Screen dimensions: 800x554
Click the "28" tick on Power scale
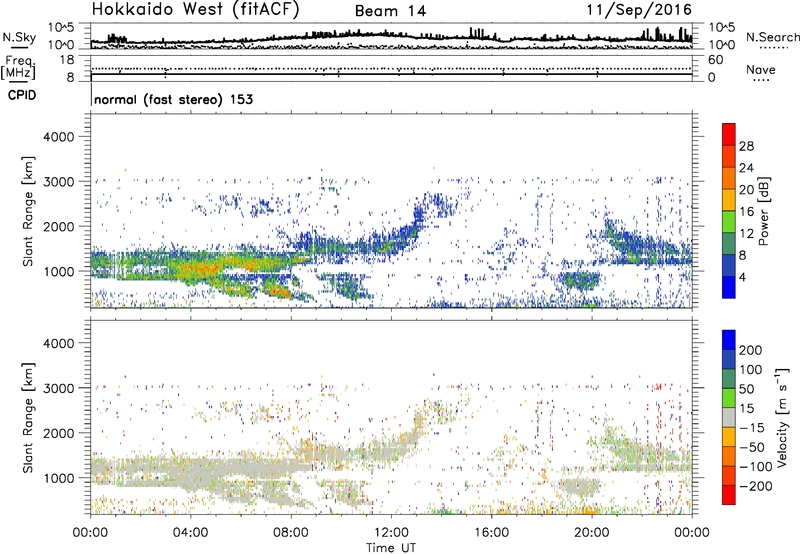click(x=746, y=146)
